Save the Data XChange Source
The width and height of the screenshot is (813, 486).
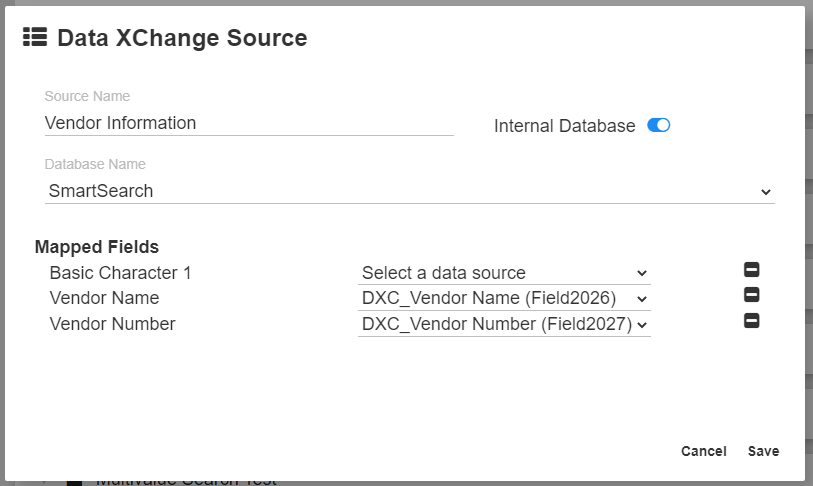[x=763, y=451]
